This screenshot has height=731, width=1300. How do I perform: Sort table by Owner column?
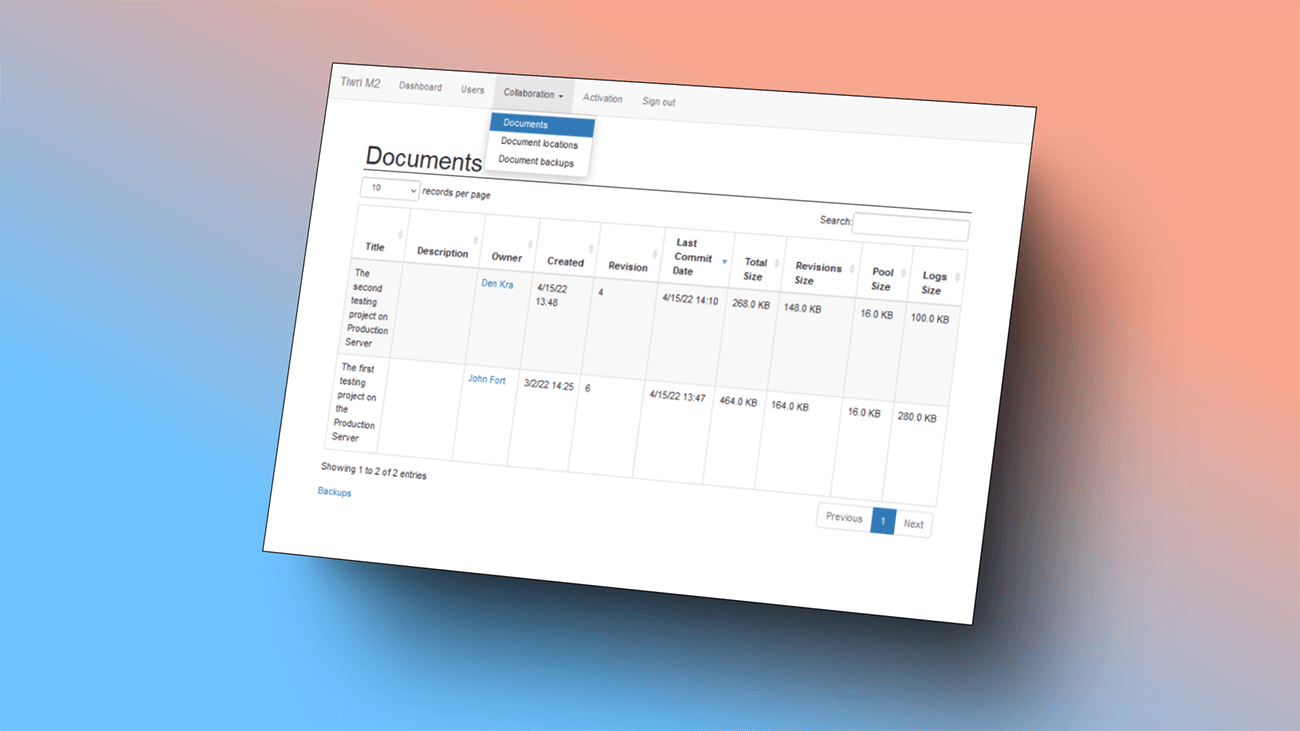[x=507, y=257]
